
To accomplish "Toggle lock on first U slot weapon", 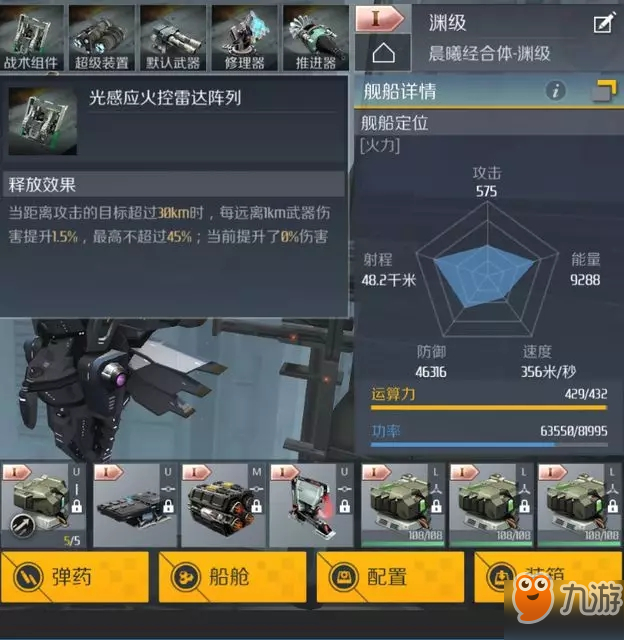I will (x=77, y=507).
